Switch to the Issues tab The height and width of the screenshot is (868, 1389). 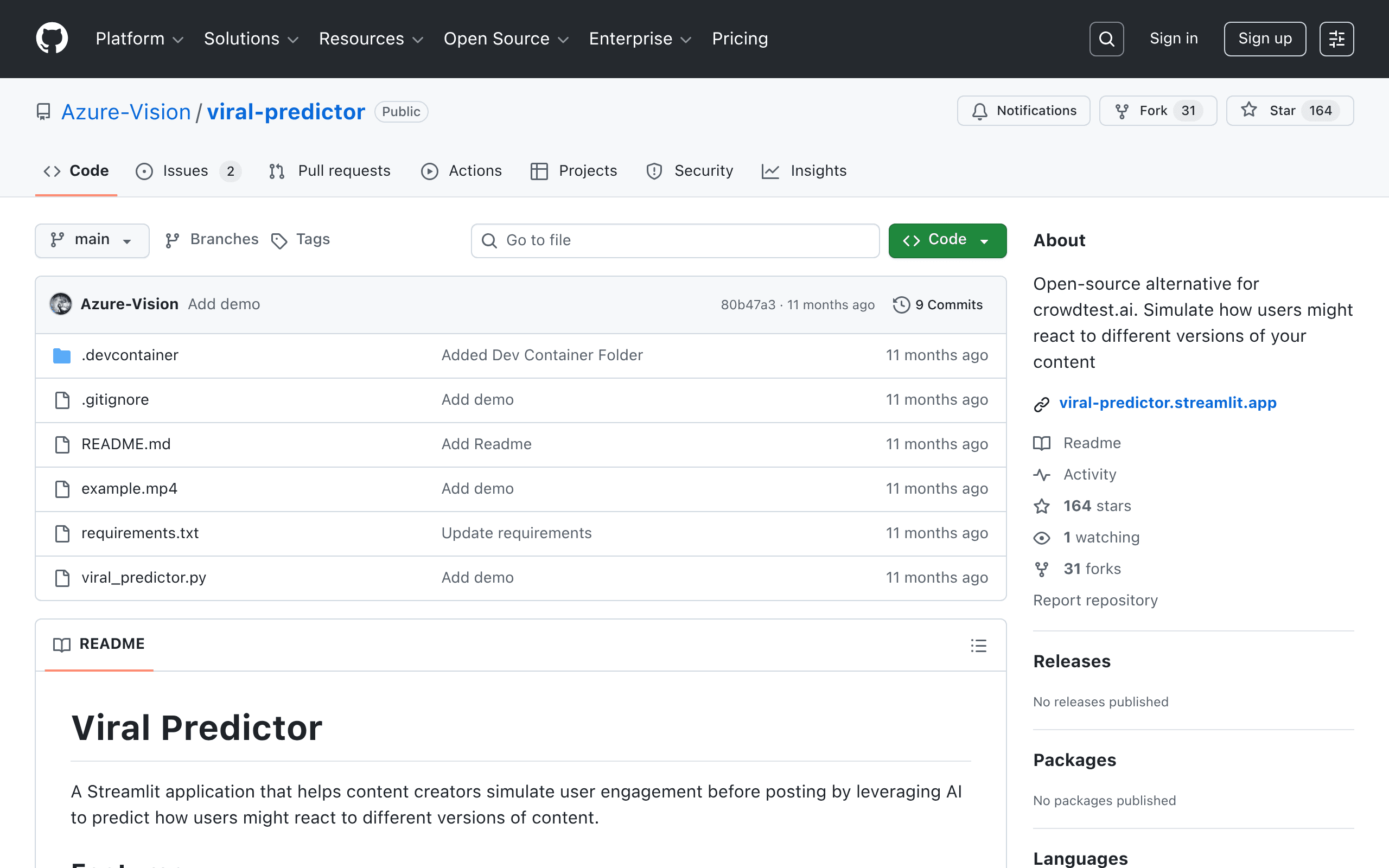point(188,171)
